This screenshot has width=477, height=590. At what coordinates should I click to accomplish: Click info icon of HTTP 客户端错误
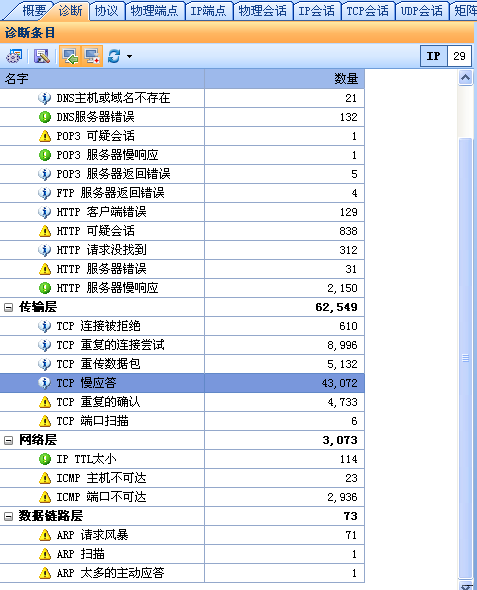pos(45,212)
